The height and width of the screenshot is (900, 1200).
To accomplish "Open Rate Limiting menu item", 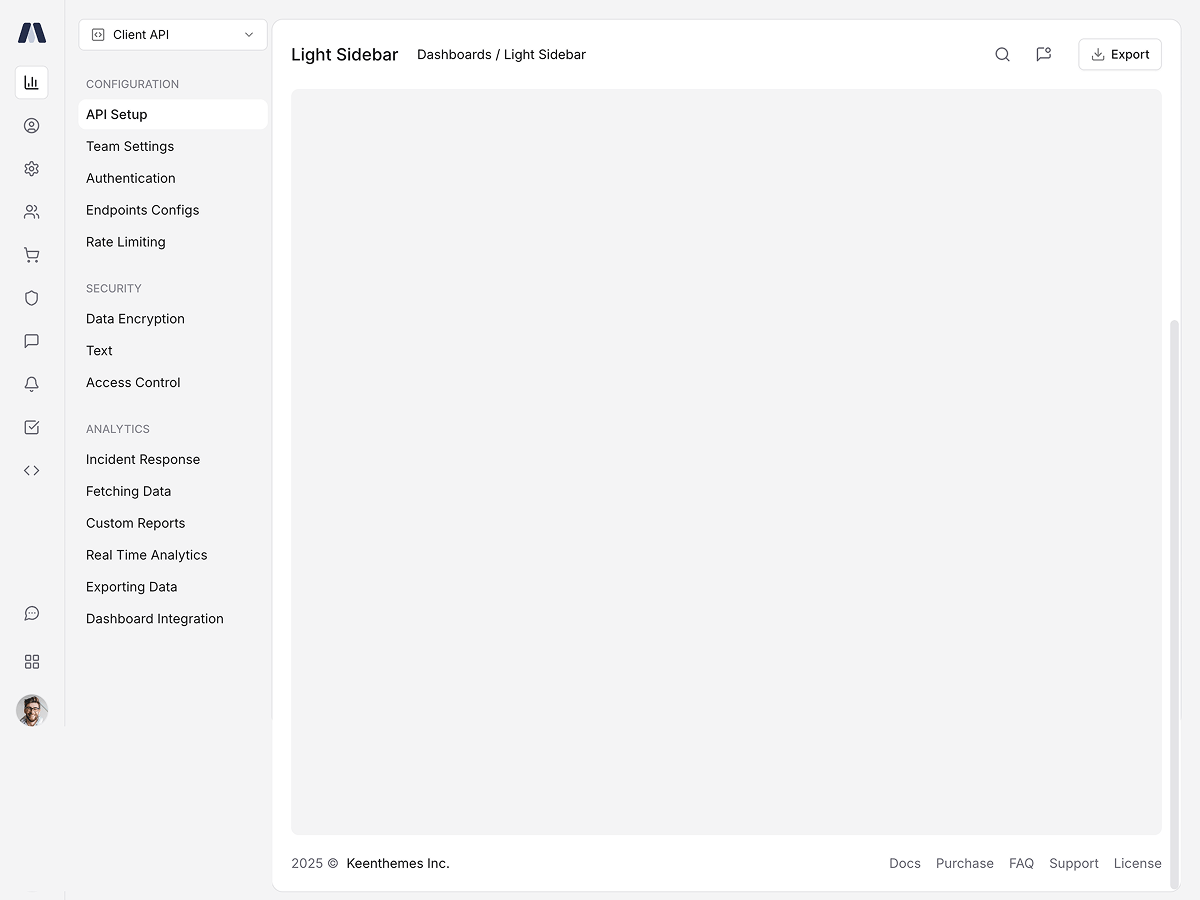I will point(126,242).
